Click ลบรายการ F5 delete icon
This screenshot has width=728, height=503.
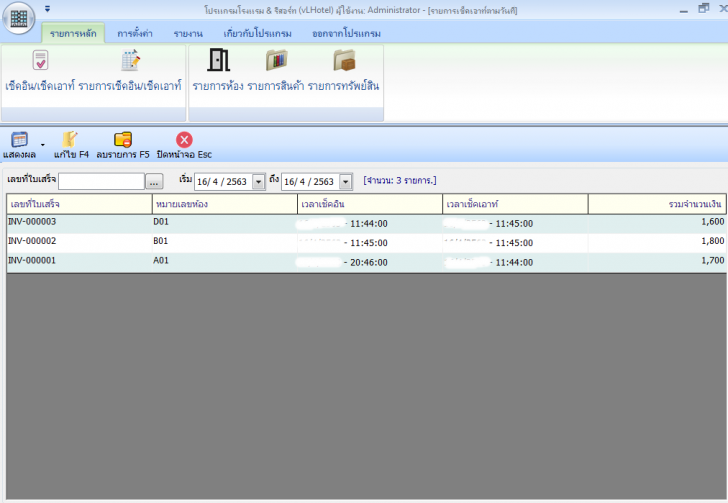123,140
